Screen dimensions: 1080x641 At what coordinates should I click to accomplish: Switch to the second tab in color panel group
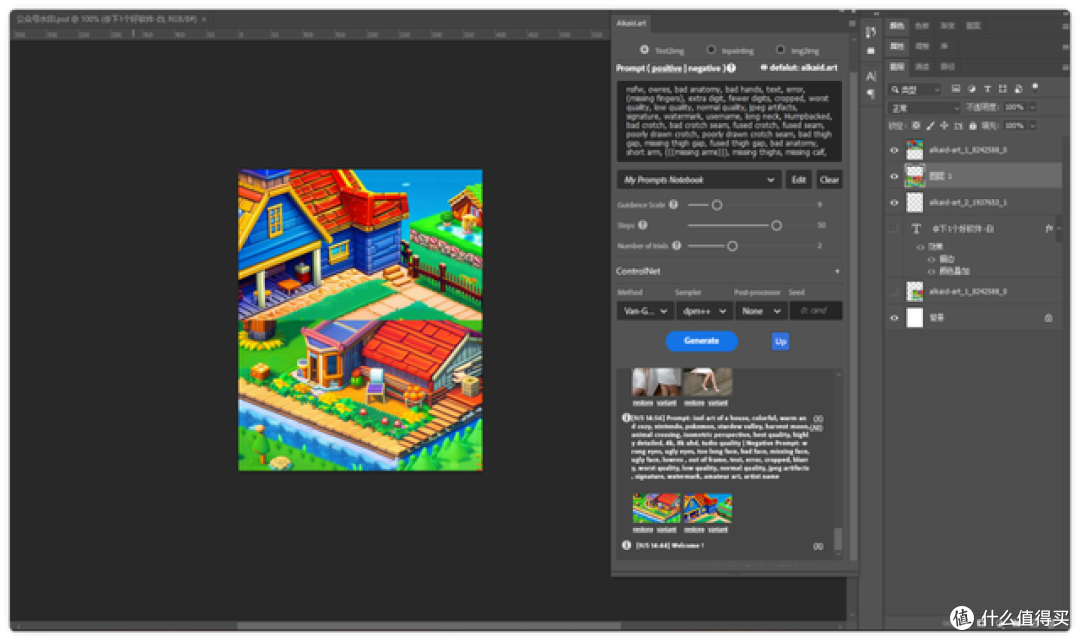922,26
